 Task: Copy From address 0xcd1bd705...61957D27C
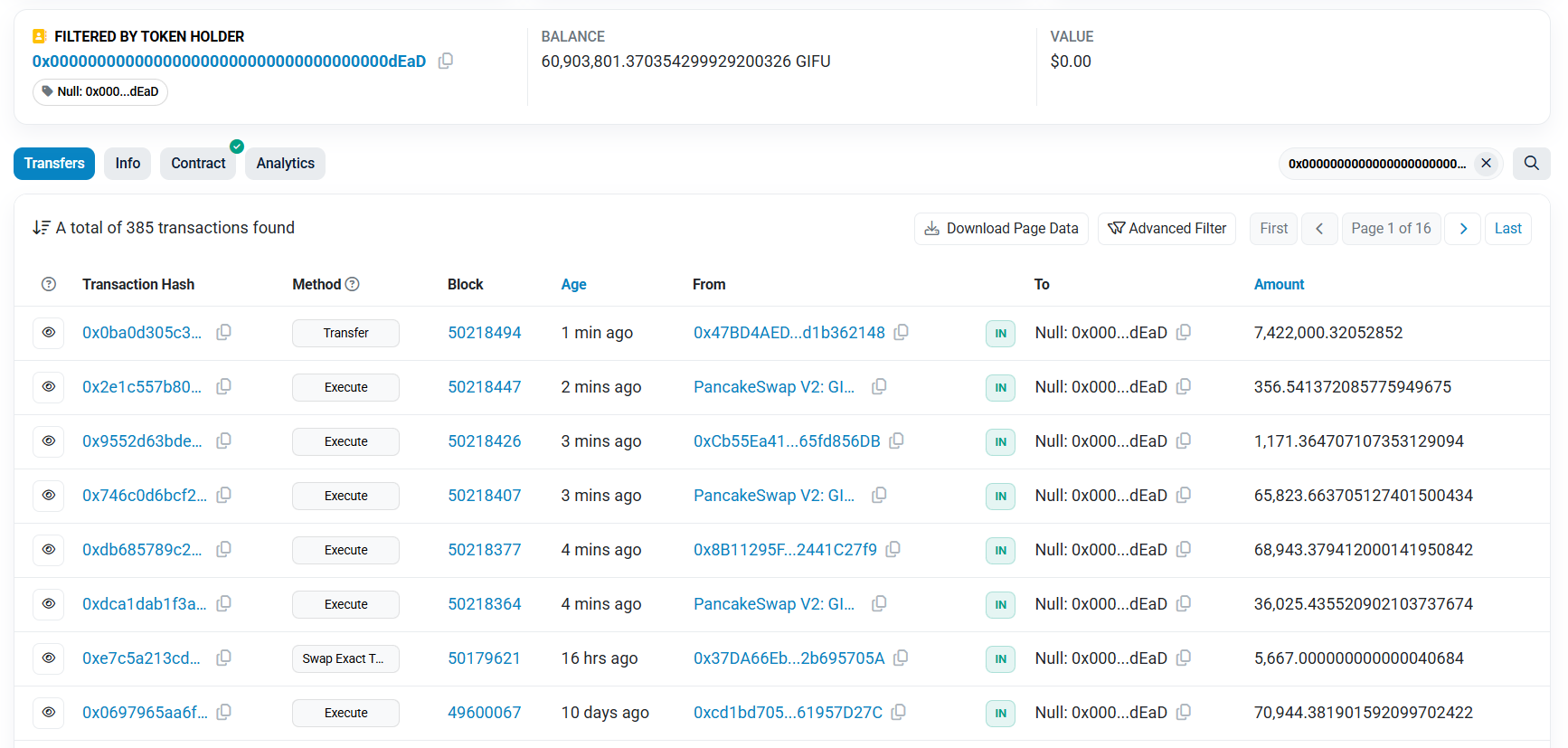point(898,713)
